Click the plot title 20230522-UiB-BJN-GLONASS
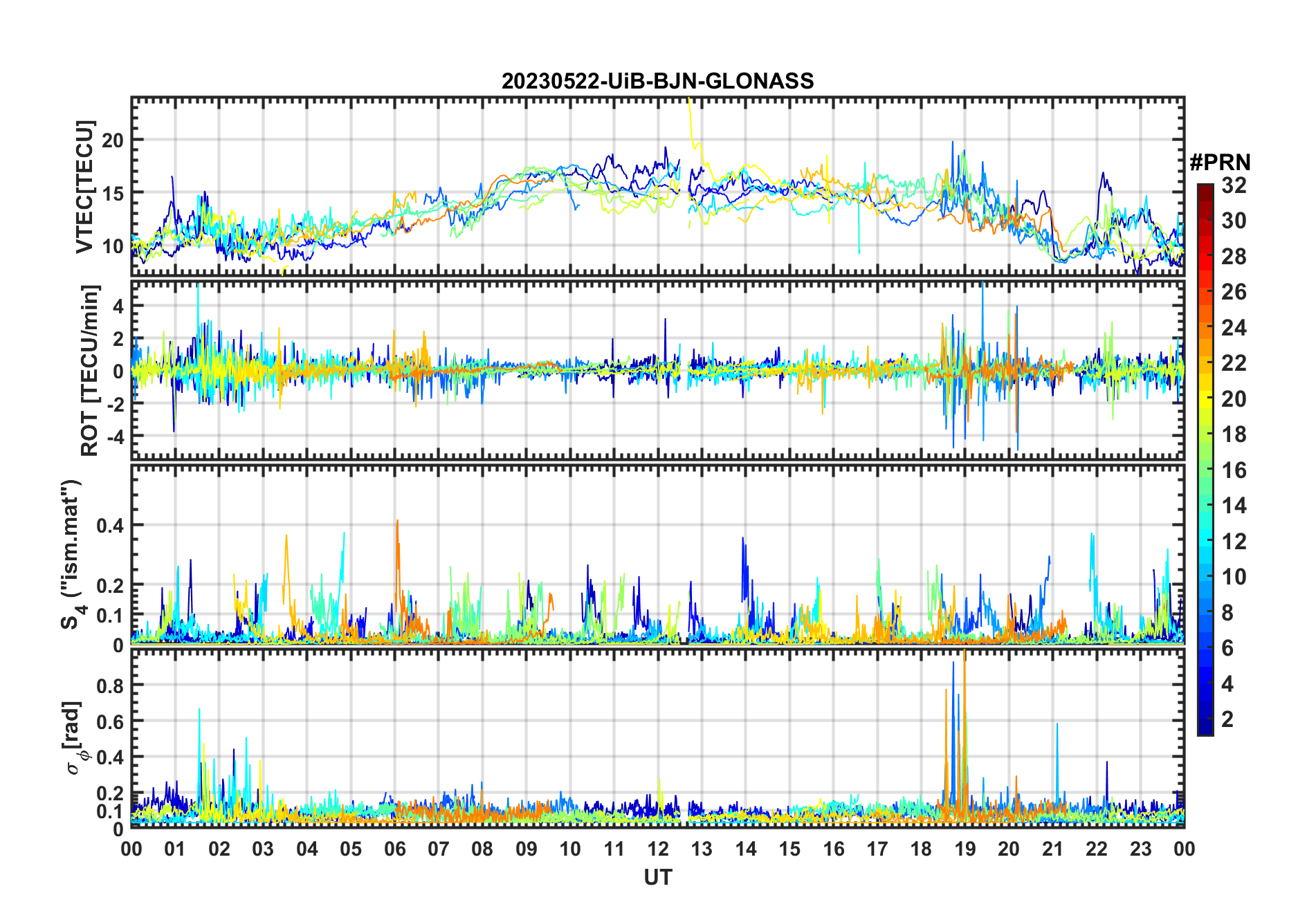Image resolution: width=1316 pixels, height=920 pixels. point(657,81)
